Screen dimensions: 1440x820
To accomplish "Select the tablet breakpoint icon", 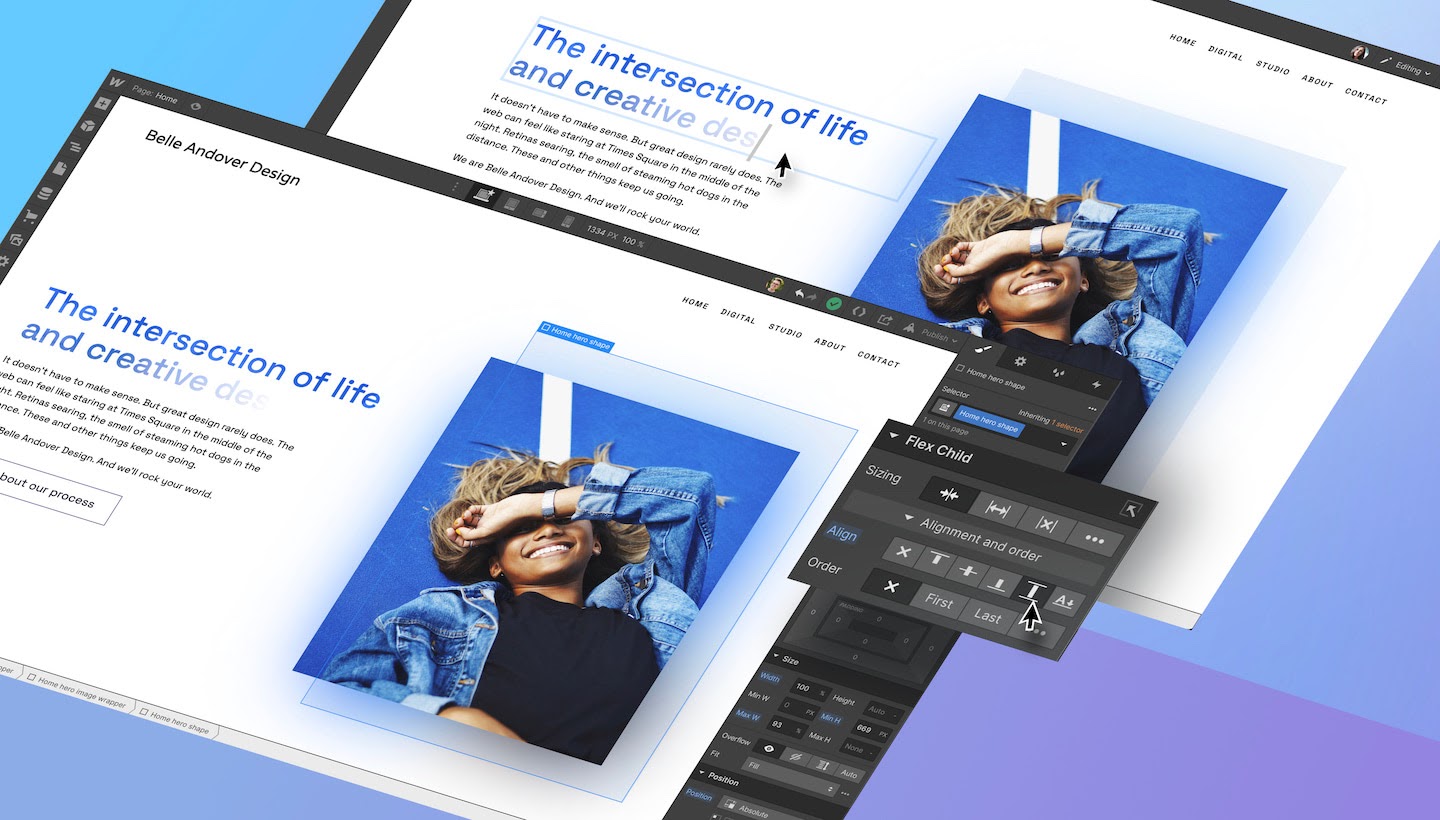I will tap(511, 204).
